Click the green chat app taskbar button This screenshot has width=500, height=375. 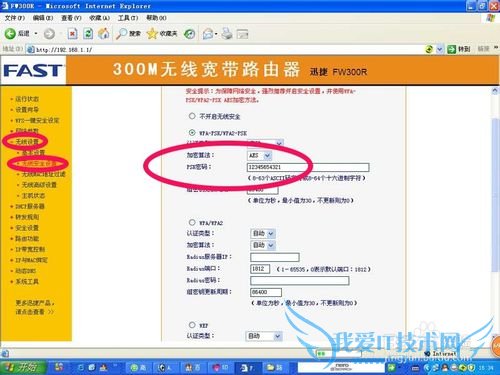[x=138, y=368]
